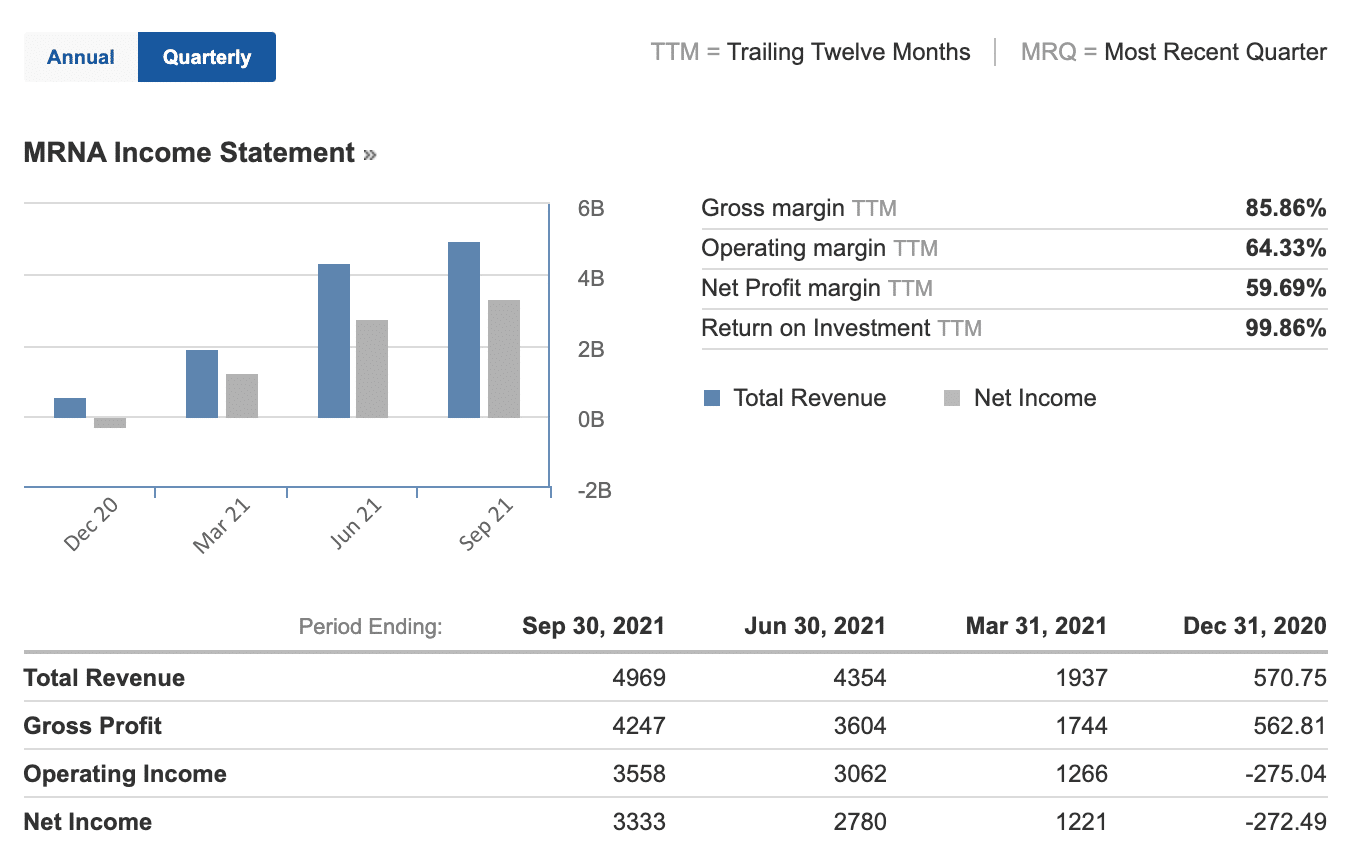Screen dimensions: 1348x866
Task: Click the Jun 21 Total Revenue bar
Action: click(x=334, y=341)
